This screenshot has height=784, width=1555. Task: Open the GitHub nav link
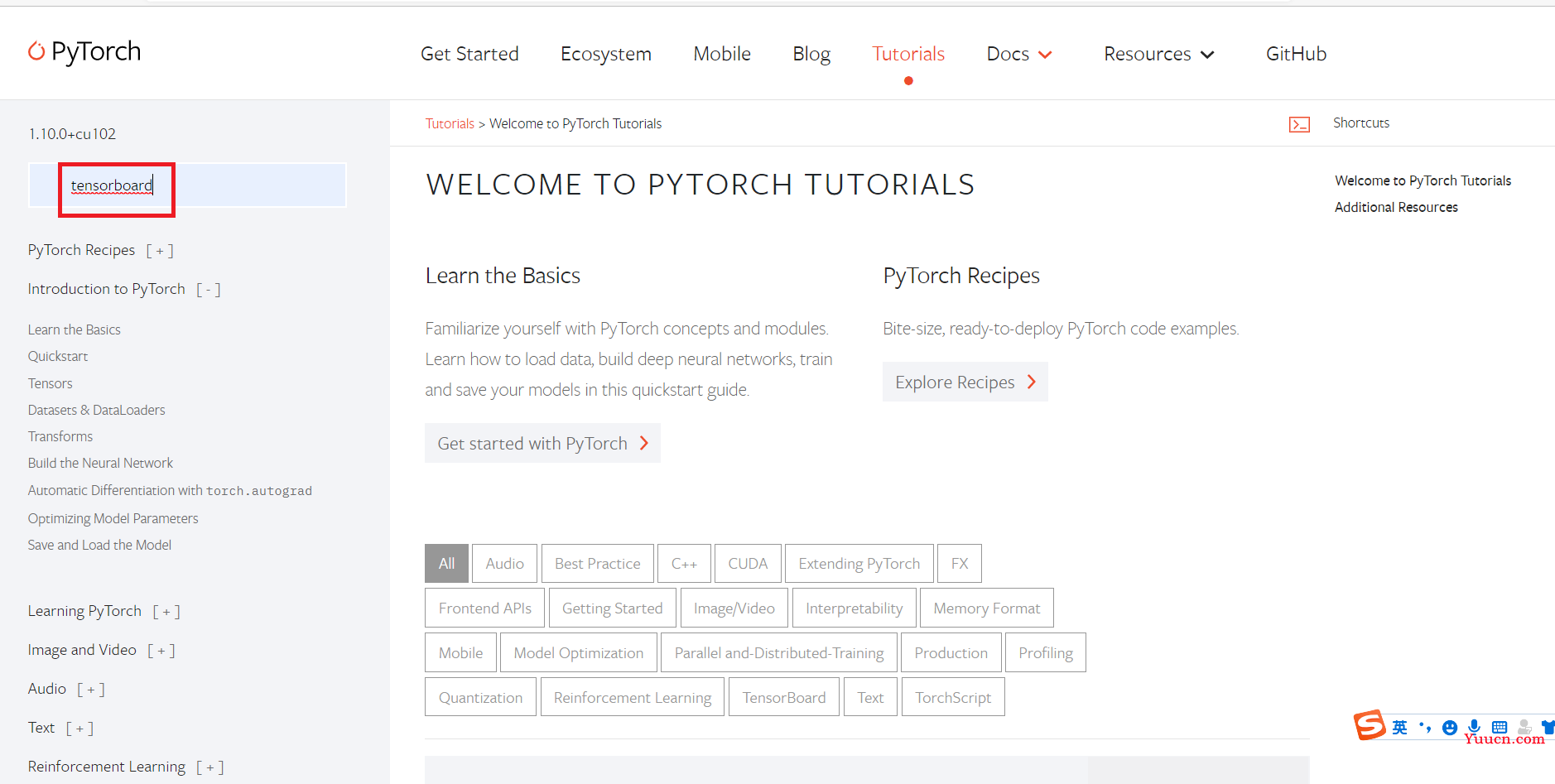point(1296,54)
